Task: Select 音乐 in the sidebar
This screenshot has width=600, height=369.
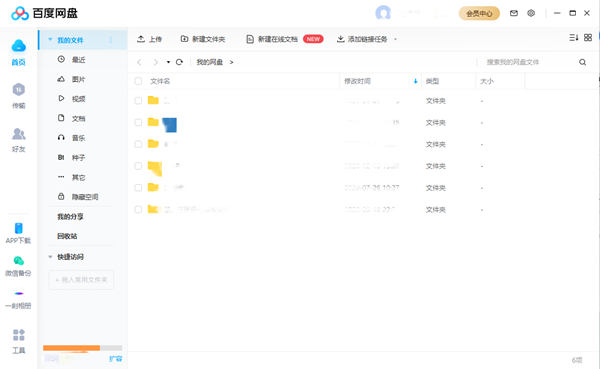Action: coord(78,138)
